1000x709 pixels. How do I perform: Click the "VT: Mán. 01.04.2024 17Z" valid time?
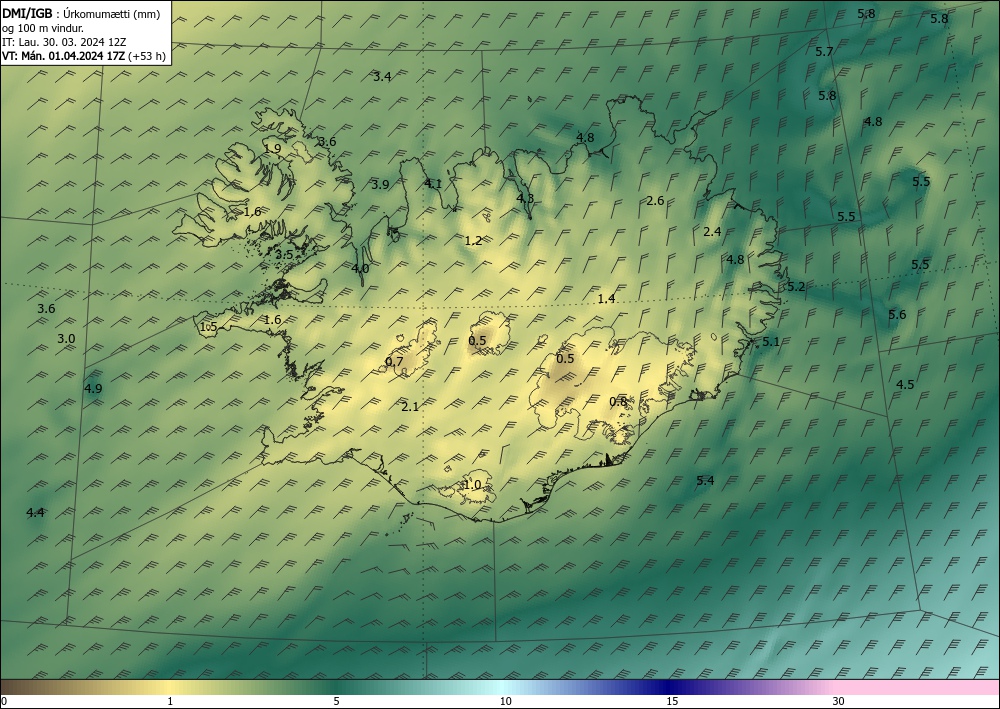[64, 56]
